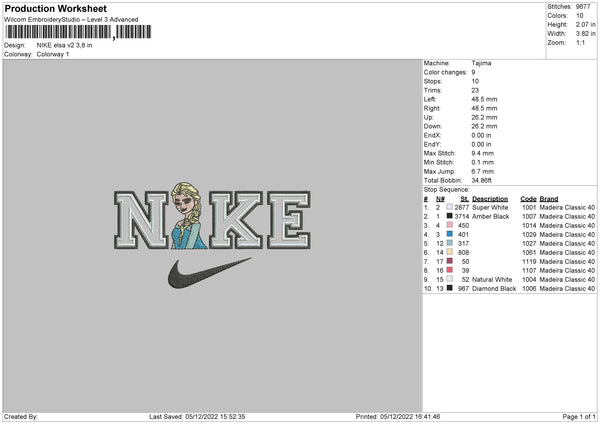Click the Max Stitch value '9.4 mm'
The image size is (600, 424).
coord(483,153)
